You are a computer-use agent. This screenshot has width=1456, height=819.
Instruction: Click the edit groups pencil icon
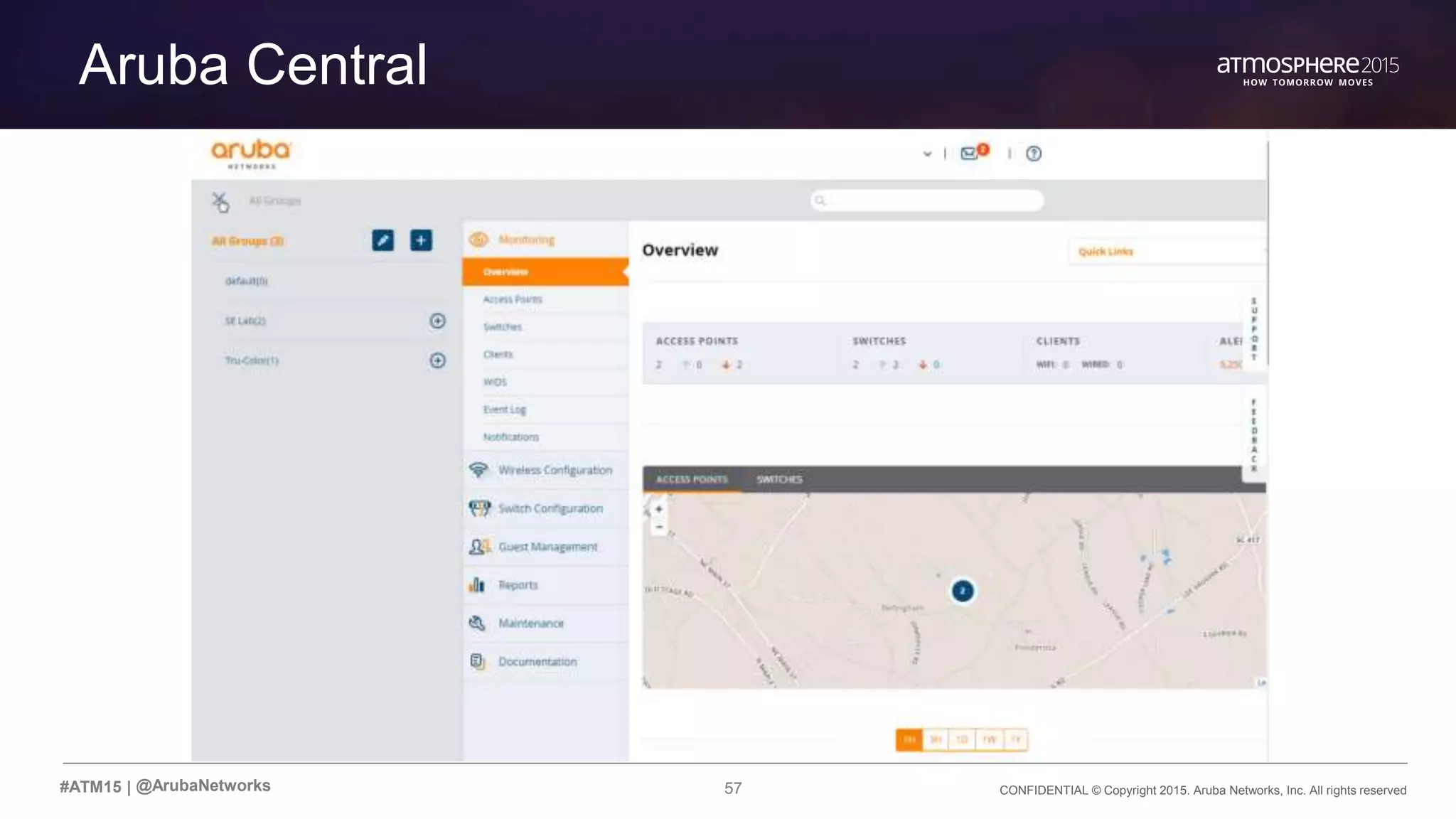(382, 240)
